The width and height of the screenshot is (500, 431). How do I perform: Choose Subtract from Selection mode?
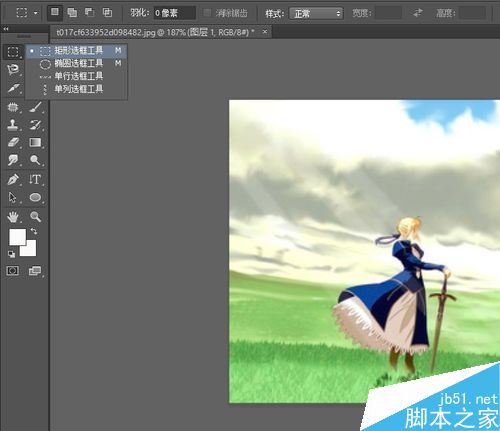coord(89,13)
